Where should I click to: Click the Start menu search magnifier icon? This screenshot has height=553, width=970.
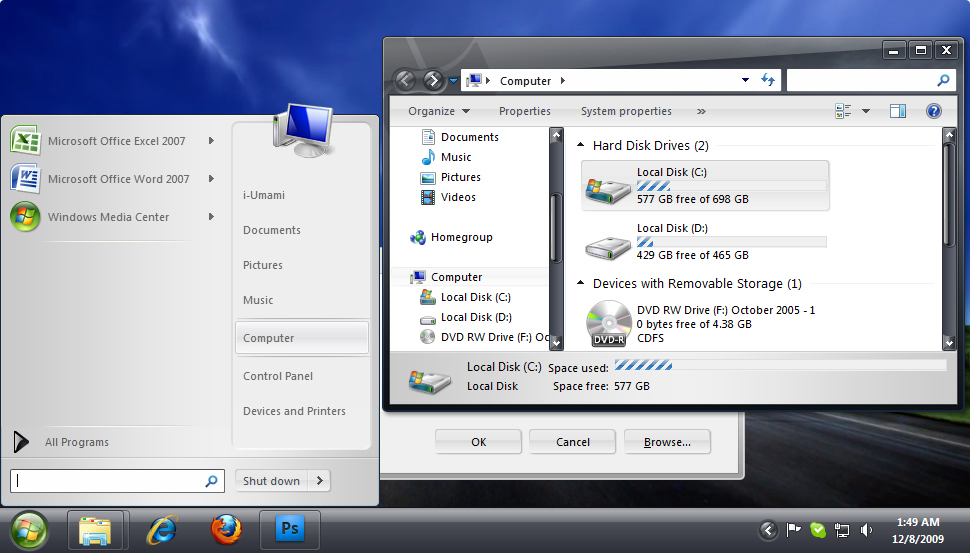tap(211, 481)
